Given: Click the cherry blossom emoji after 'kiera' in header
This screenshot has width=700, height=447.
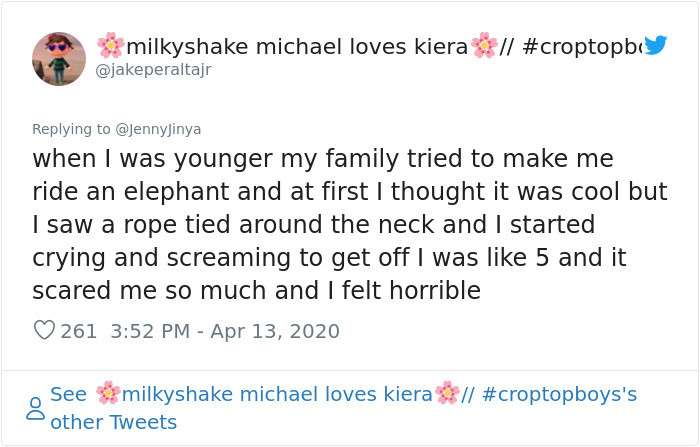Looking at the screenshot, I should (x=484, y=45).
